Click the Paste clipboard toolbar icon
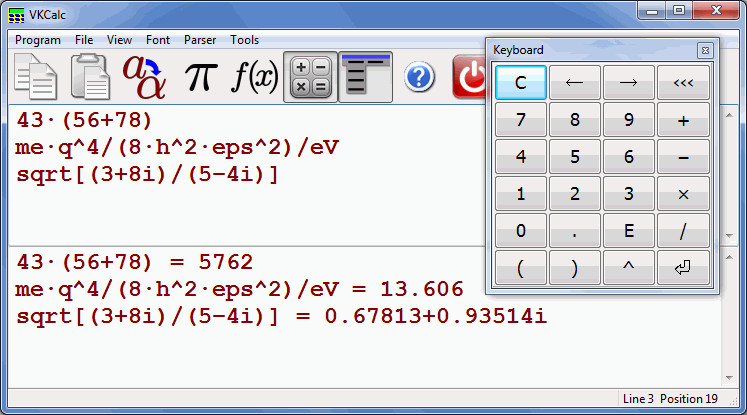 pyautogui.click(x=91, y=77)
